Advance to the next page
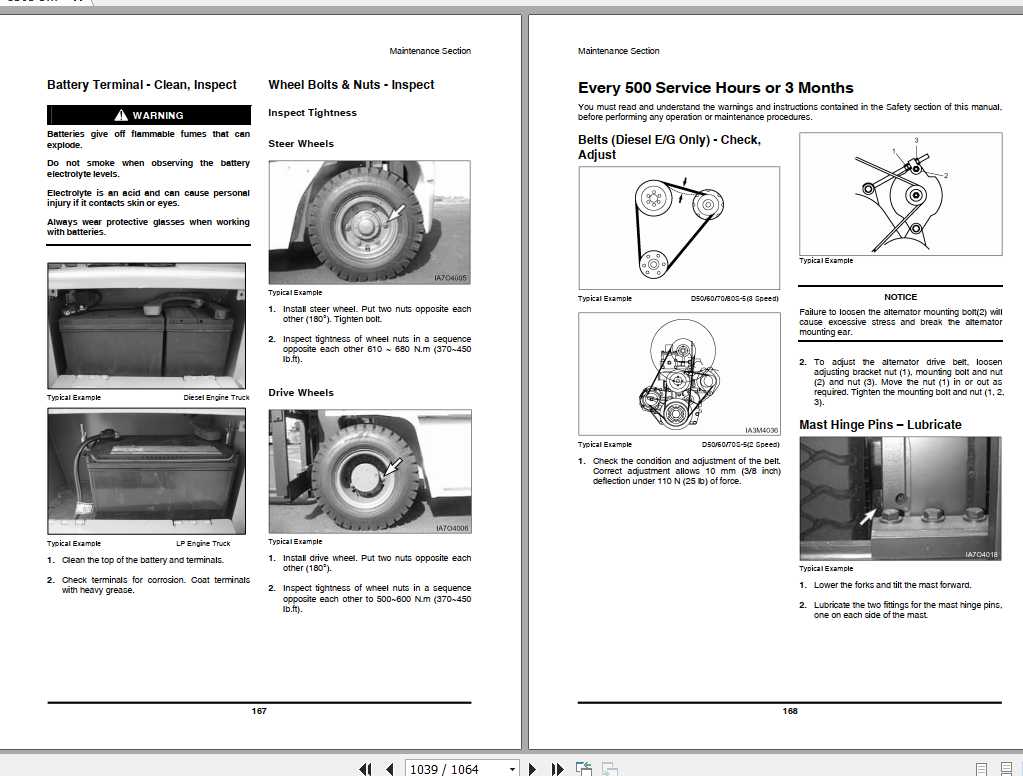The image size is (1023, 776). click(x=532, y=769)
